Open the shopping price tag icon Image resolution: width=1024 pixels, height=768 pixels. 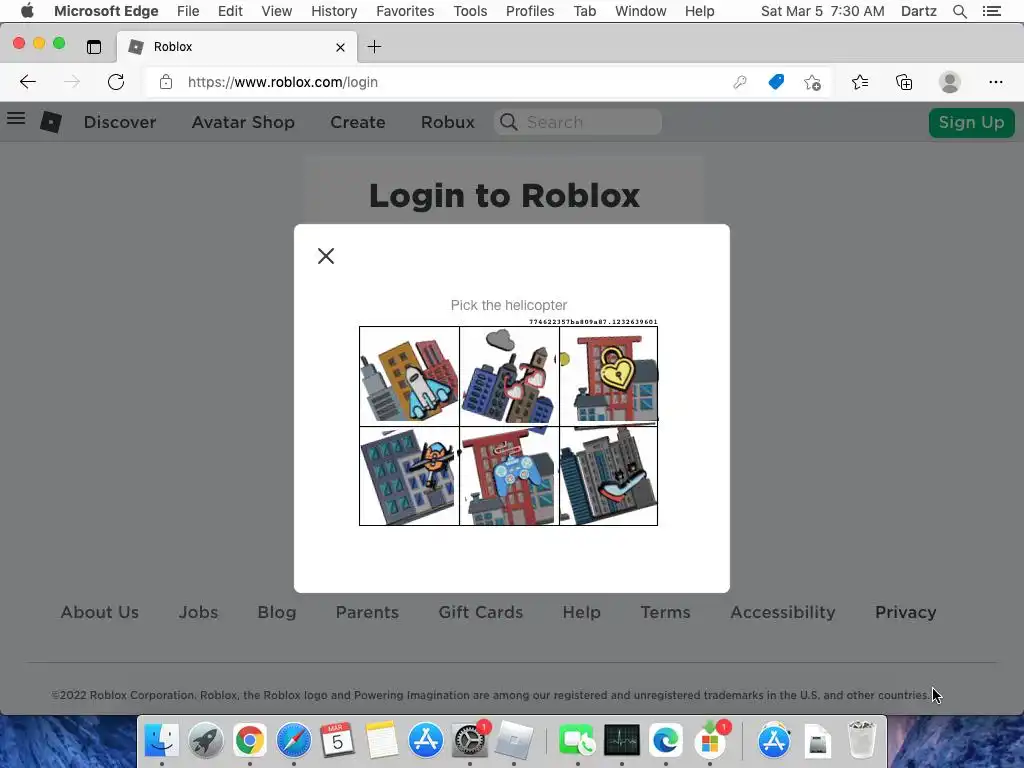pos(776,82)
